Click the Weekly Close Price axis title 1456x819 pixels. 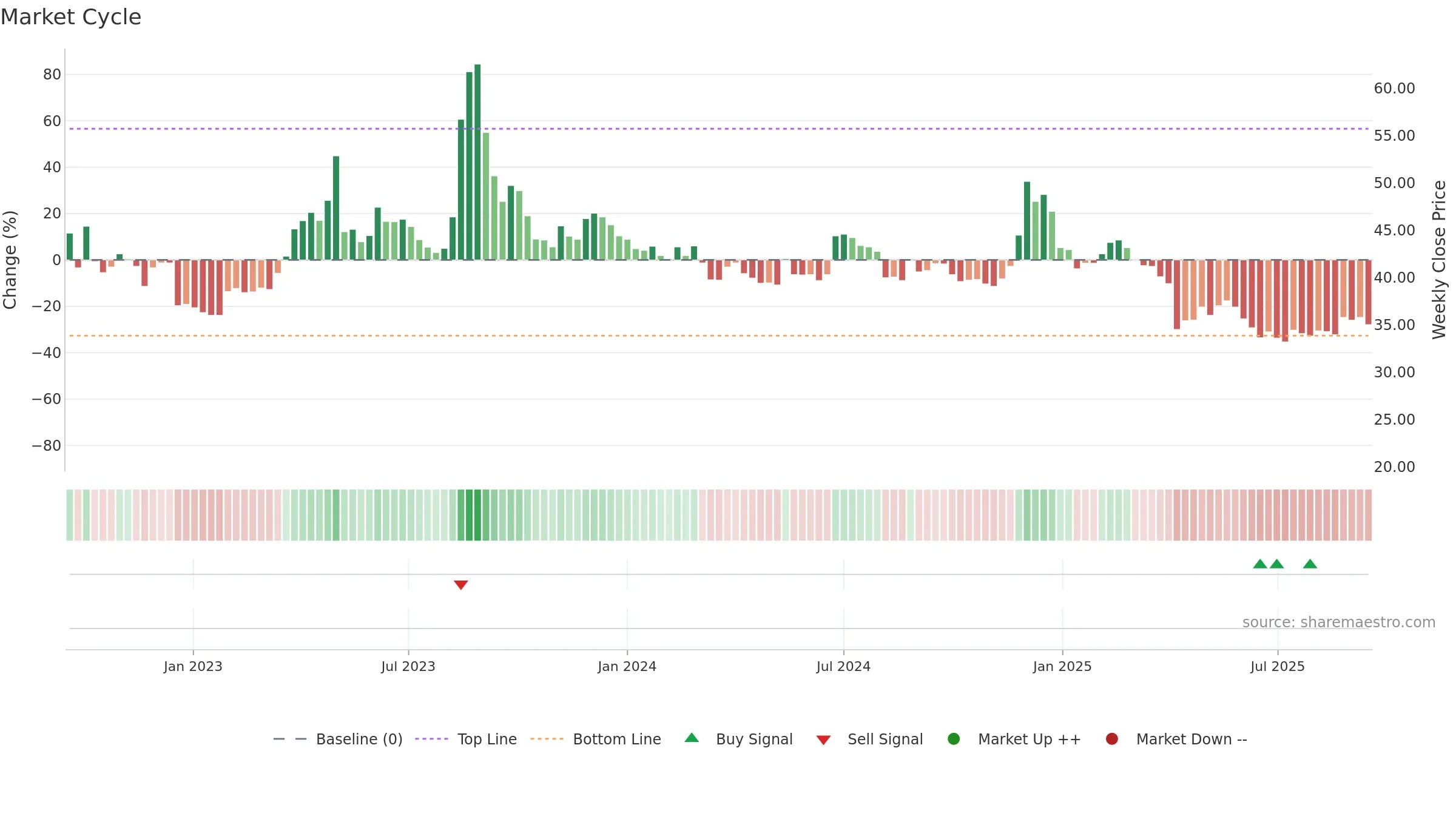pos(1439,260)
